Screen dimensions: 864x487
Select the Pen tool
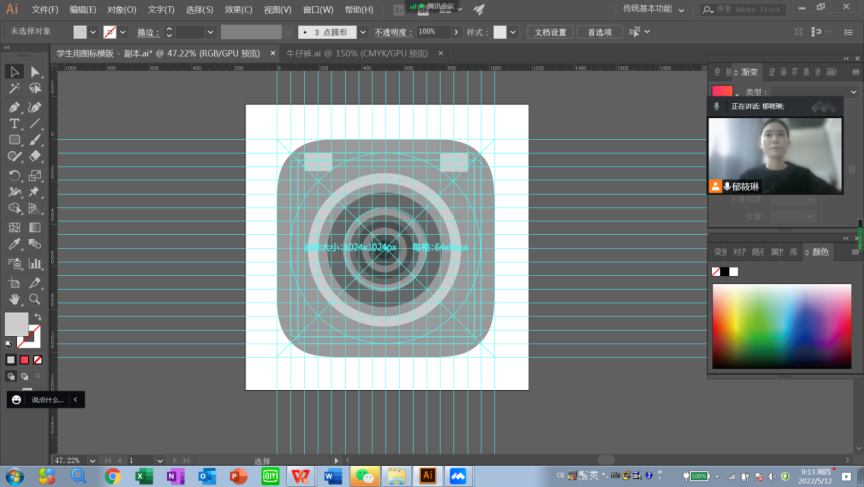[14, 107]
